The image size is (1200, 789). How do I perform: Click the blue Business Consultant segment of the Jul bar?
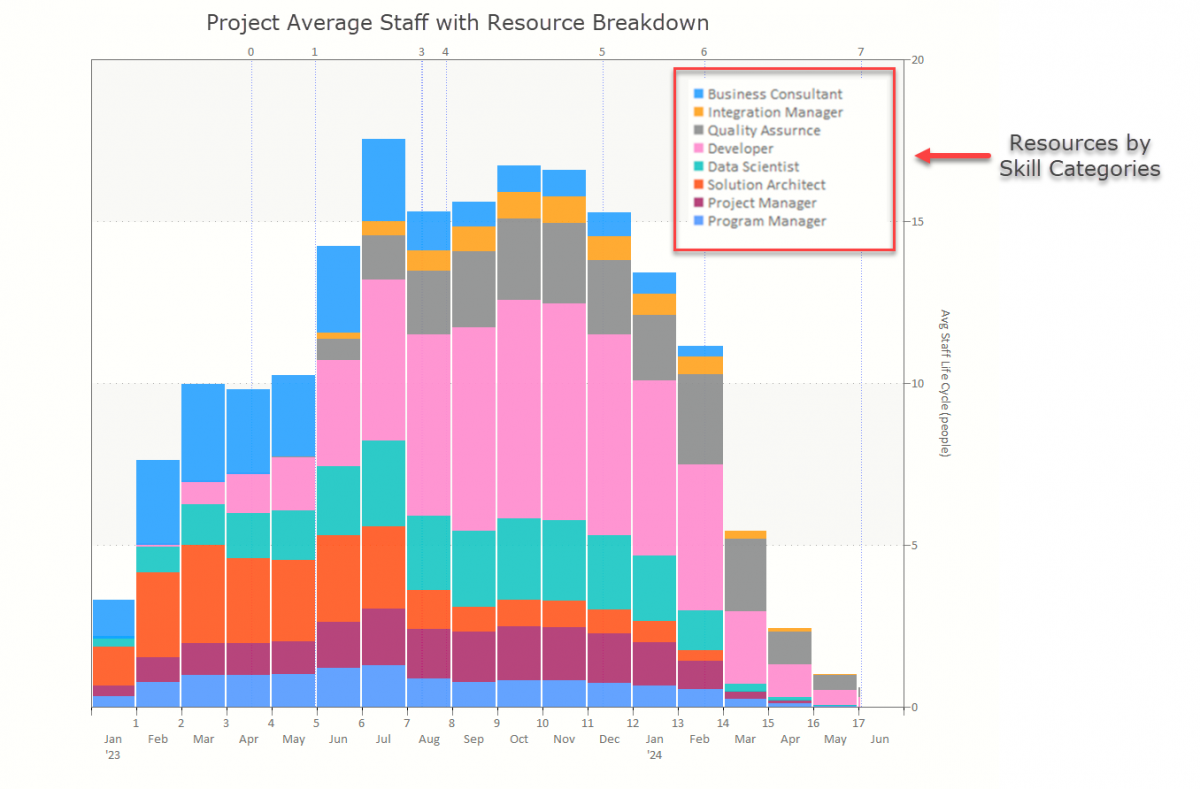click(x=384, y=180)
